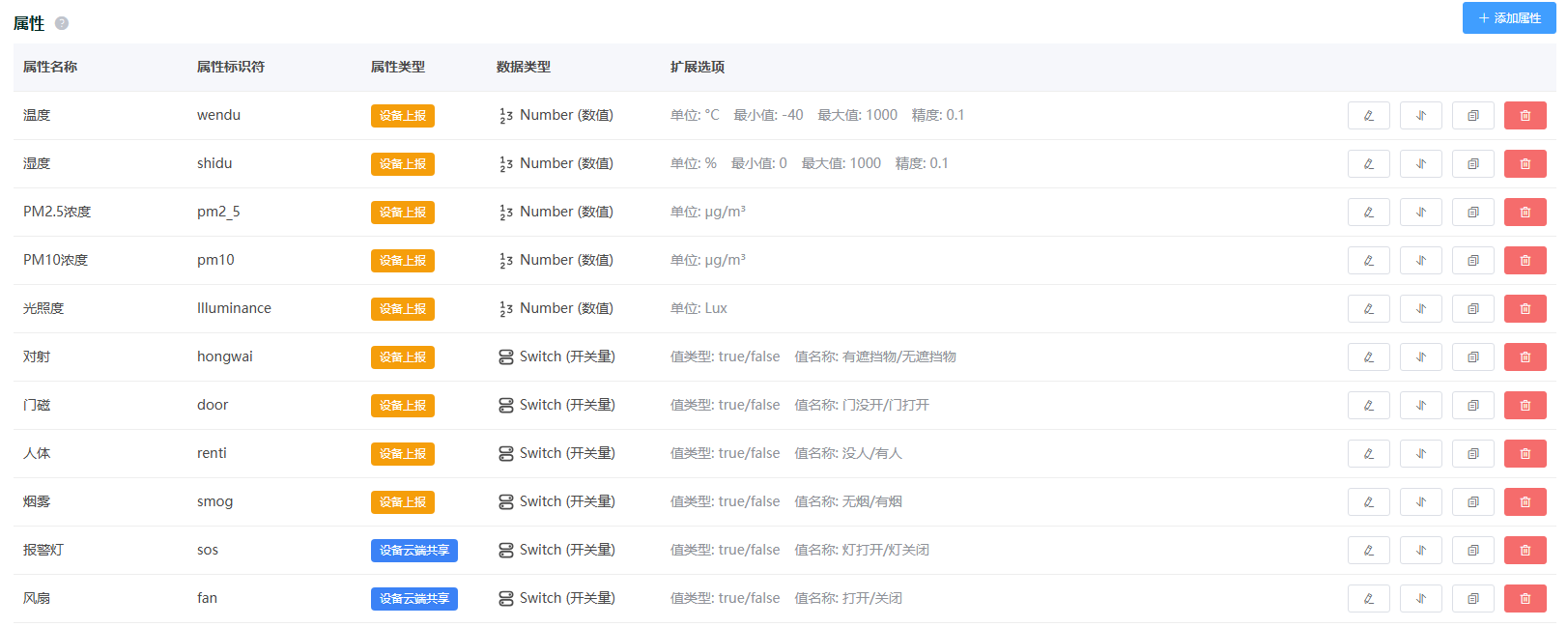Edit the 温度 property row

tap(1368, 116)
